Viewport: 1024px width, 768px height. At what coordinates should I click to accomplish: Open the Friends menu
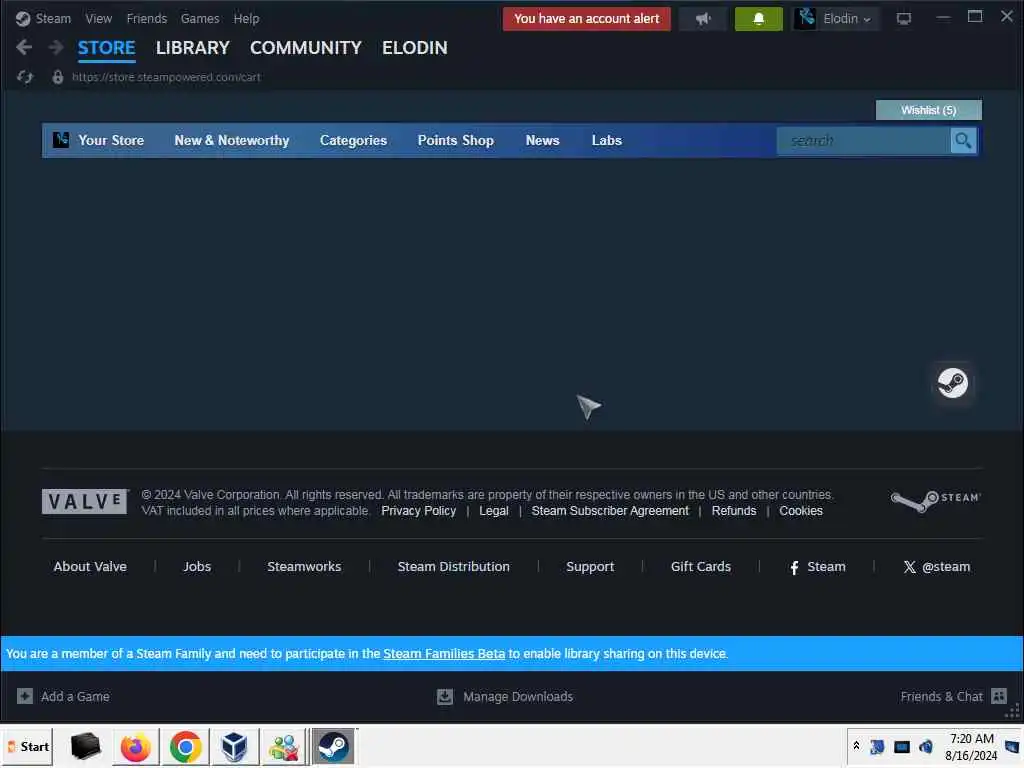click(147, 18)
